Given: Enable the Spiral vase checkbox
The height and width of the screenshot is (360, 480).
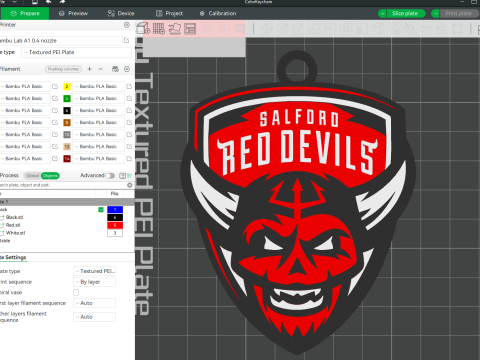Looking at the screenshot, I should click(x=76, y=292).
